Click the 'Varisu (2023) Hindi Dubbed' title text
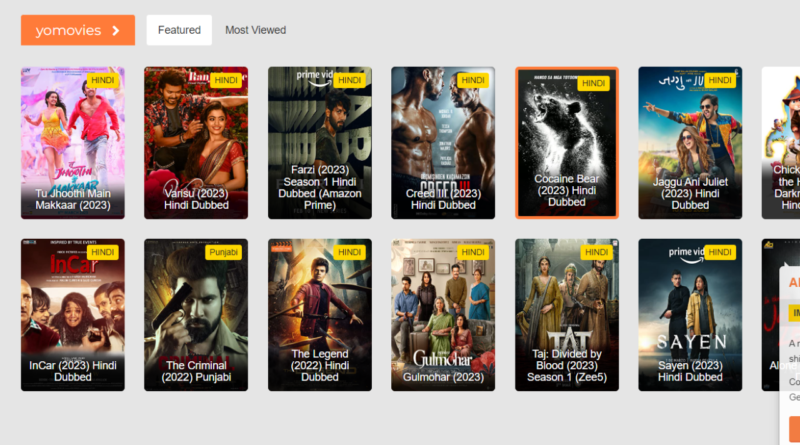 (196, 199)
